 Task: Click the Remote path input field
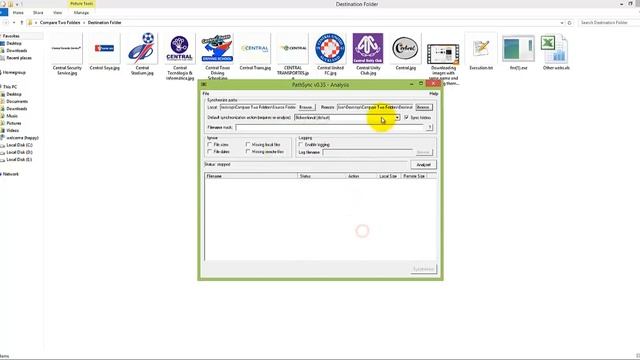coord(375,107)
